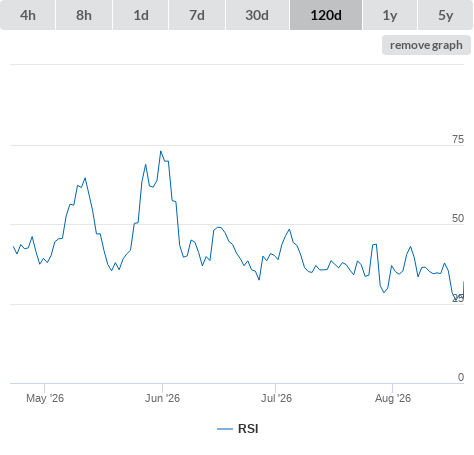Click the active 120d tab

(x=326, y=15)
